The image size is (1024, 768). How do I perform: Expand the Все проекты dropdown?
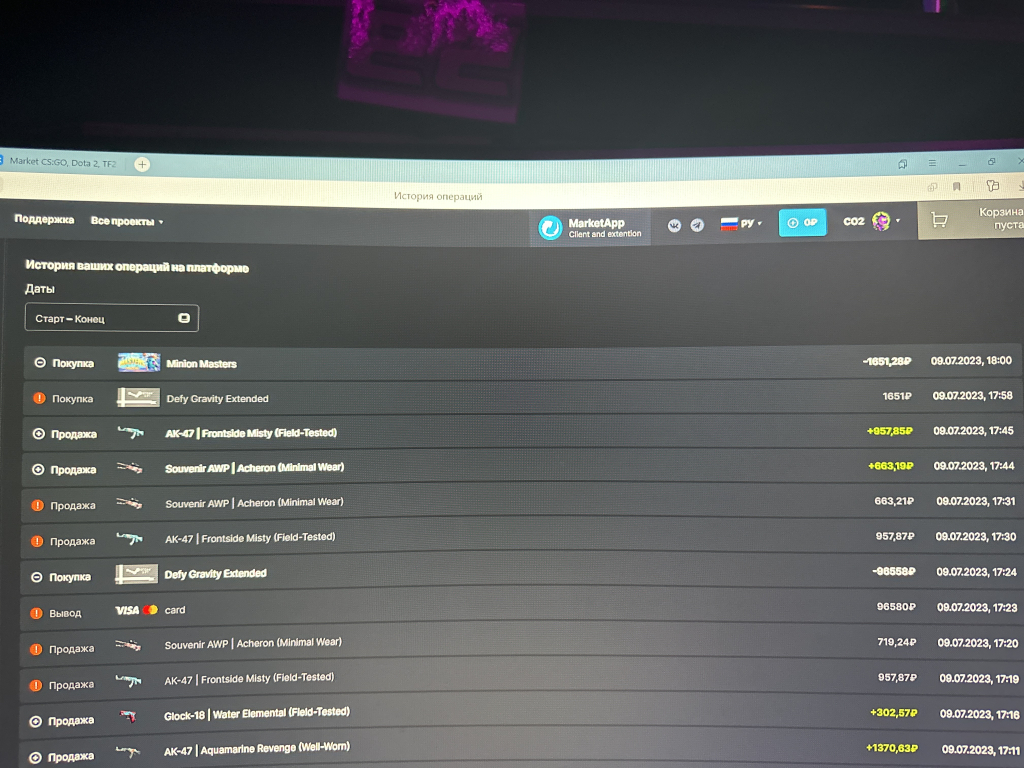(127, 221)
